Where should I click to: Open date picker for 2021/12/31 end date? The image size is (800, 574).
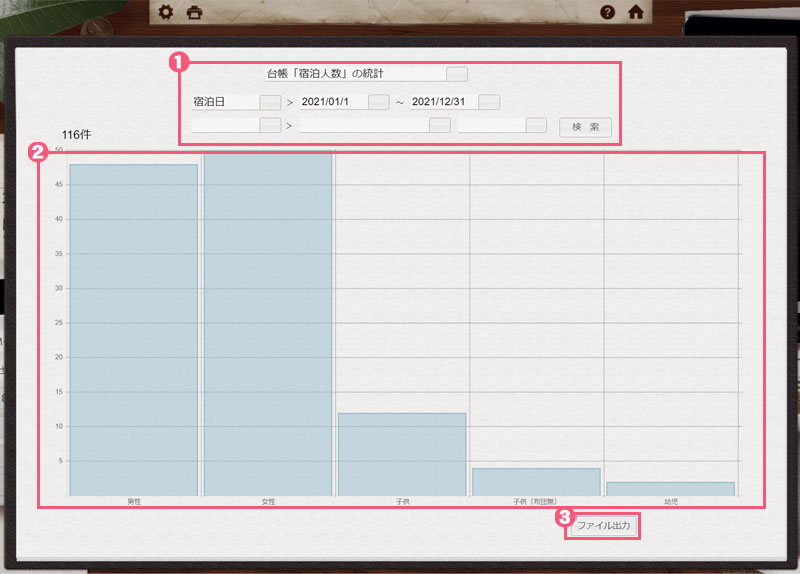pyautogui.click(x=488, y=102)
